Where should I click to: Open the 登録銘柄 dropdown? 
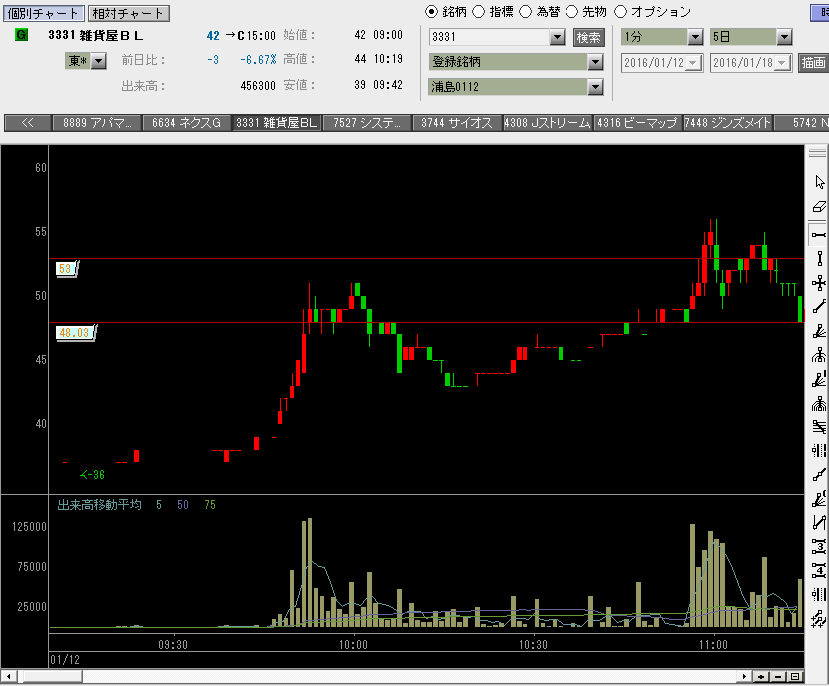coord(595,62)
